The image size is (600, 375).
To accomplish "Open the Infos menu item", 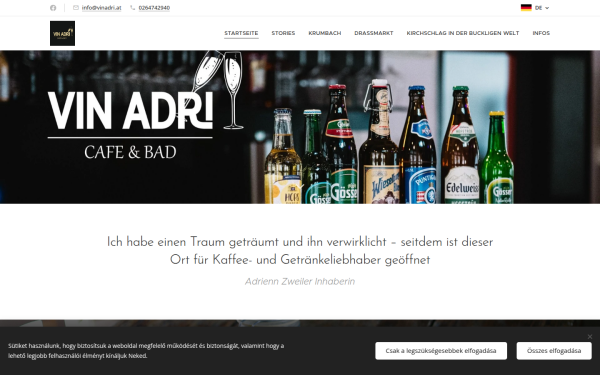I will (x=541, y=33).
